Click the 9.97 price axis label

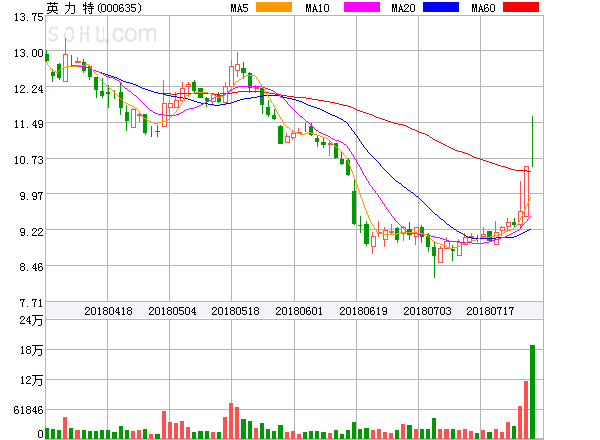[x=31, y=196]
